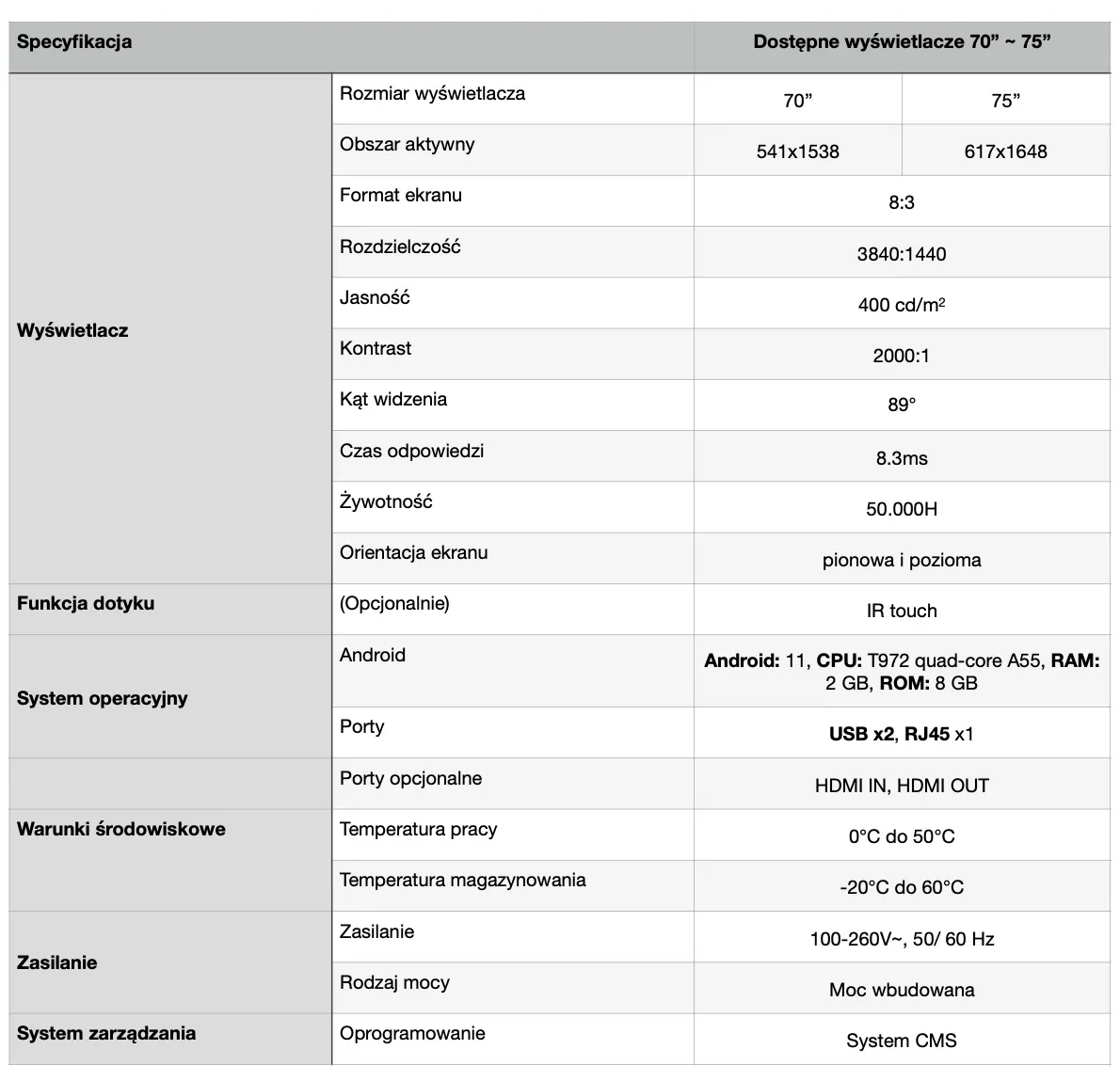Select the Format ekranu row label
The height and width of the screenshot is (1081, 1120).
point(401,196)
